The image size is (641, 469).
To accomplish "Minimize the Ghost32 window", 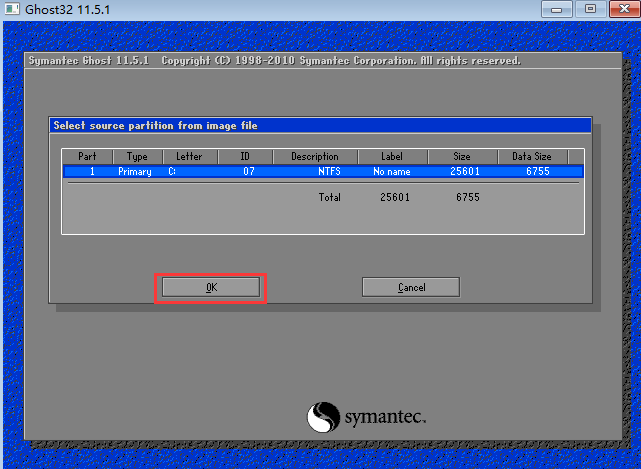I will 557,9.
